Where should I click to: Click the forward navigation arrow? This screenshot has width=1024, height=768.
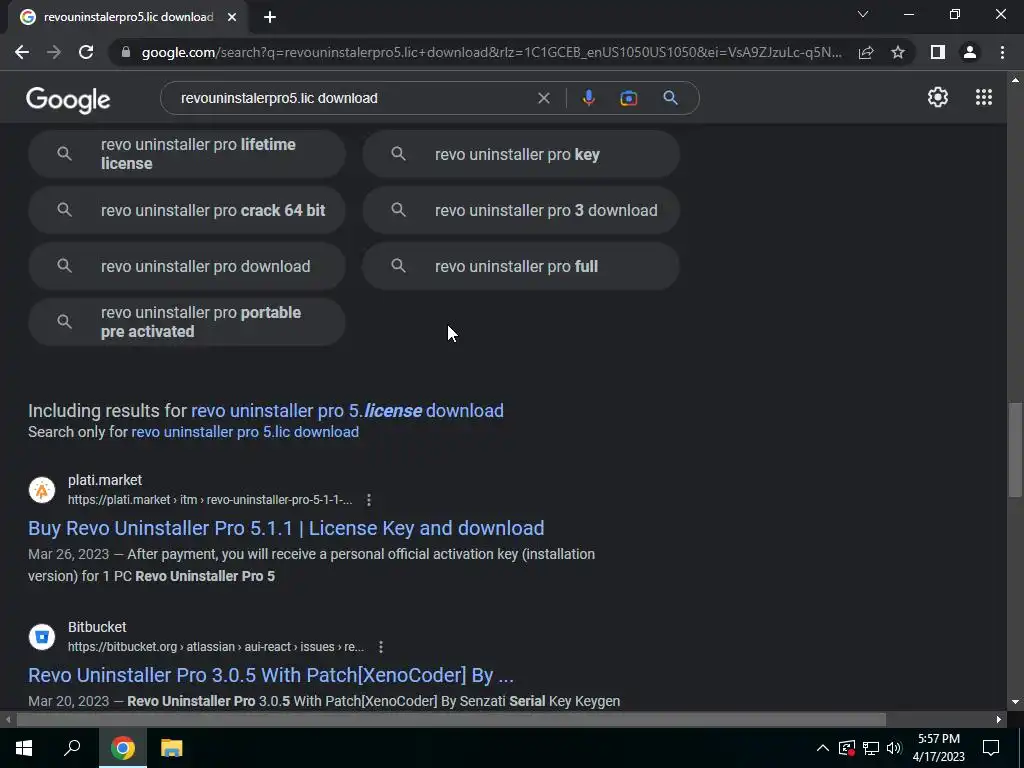54,52
